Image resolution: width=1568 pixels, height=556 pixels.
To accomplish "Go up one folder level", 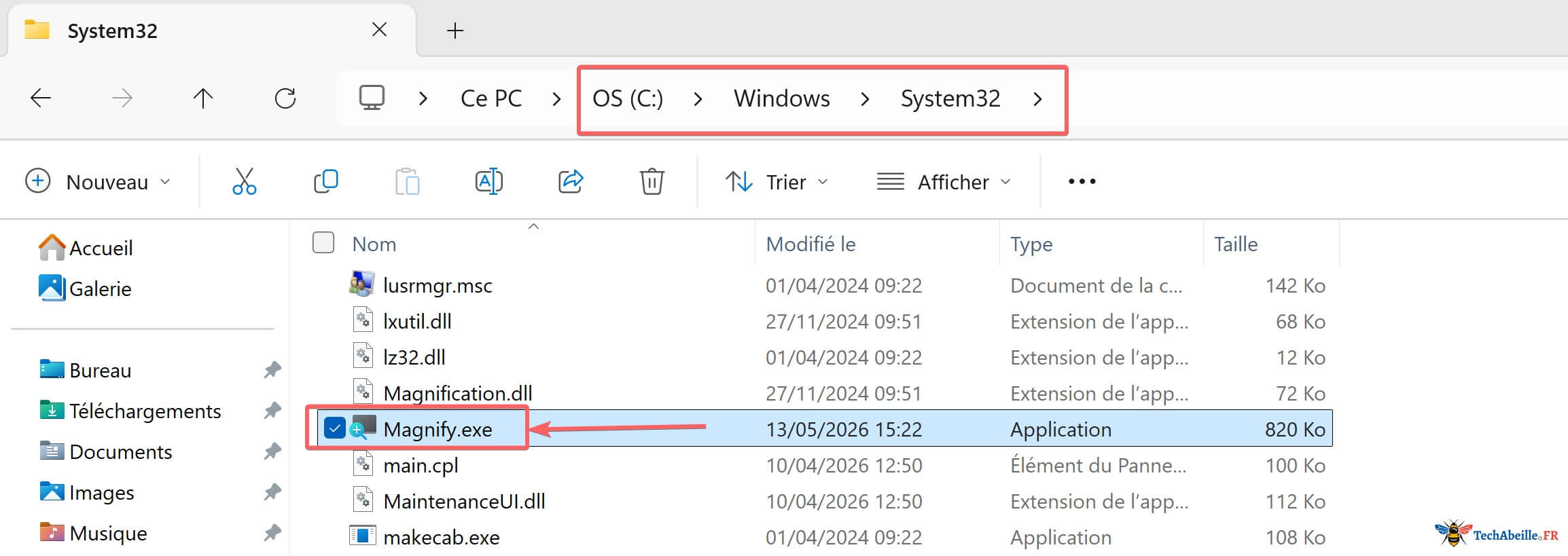I will (x=203, y=98).
